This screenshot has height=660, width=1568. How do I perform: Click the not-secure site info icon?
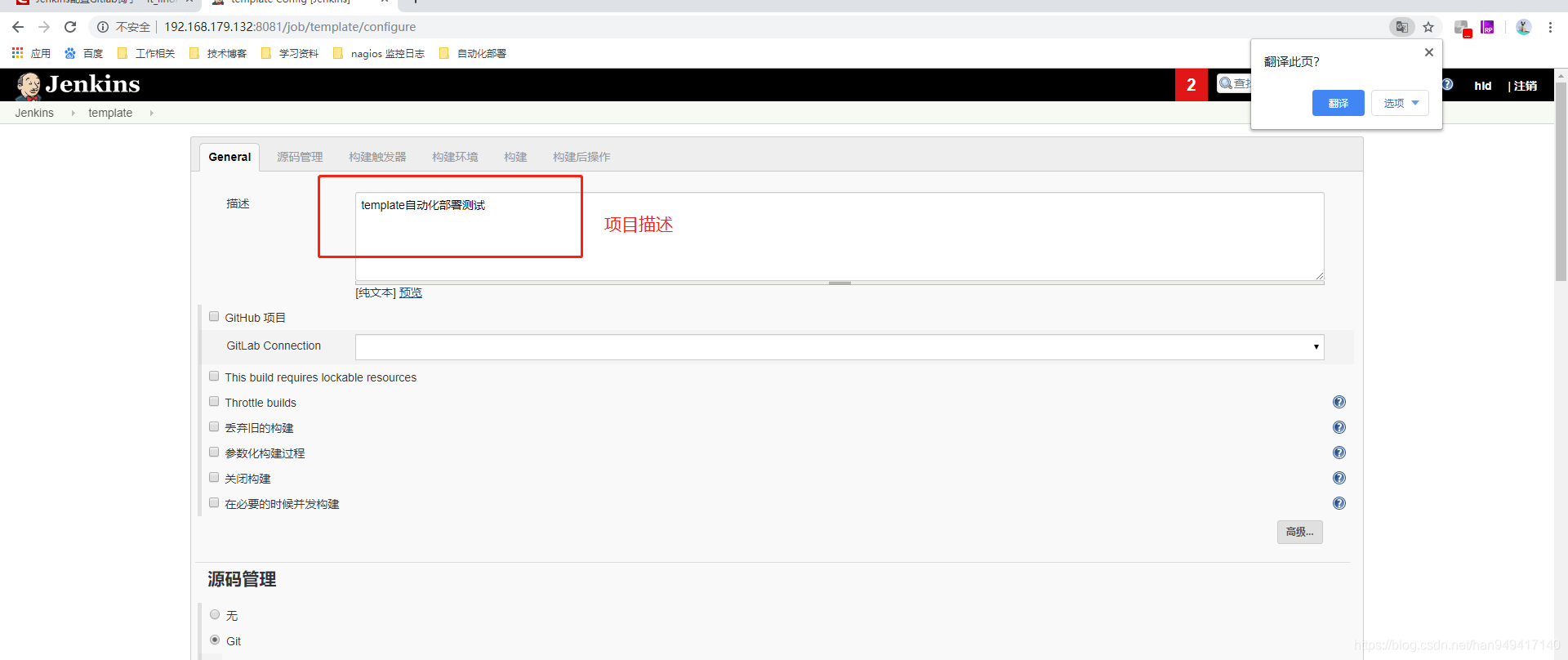[x=103, y=27]
